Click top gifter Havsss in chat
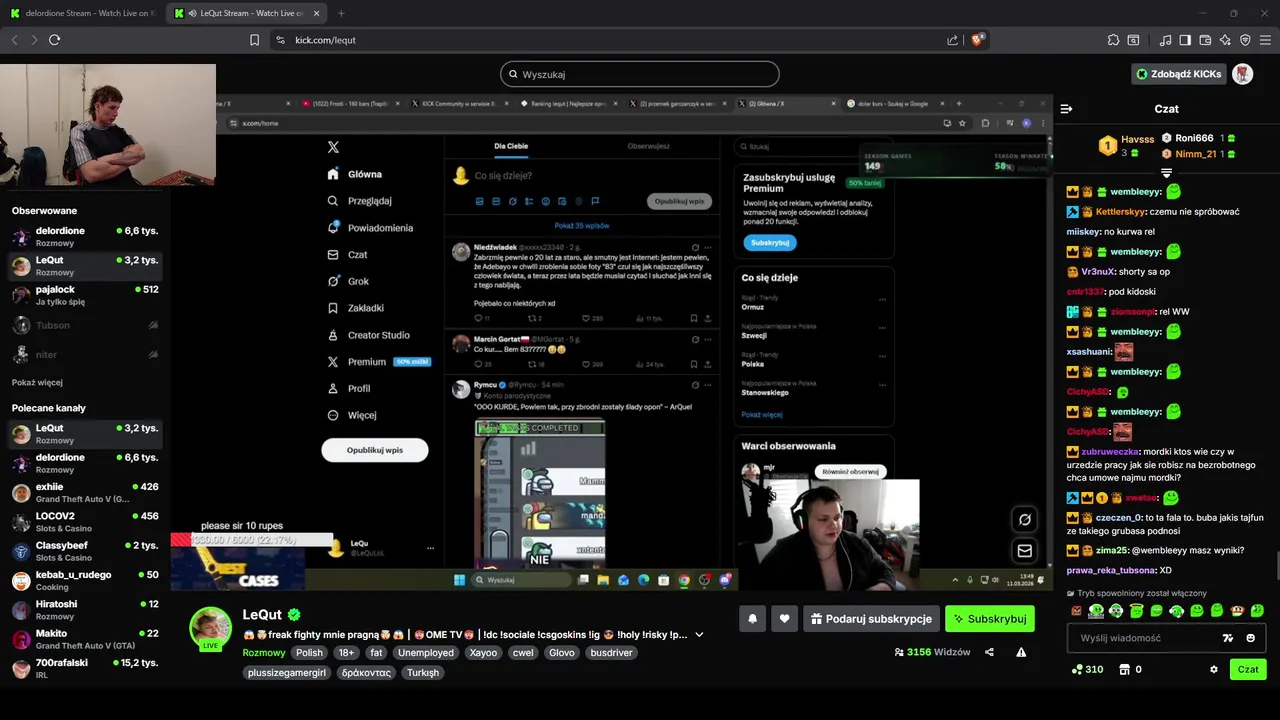1280x720 pixels. (x=1137, y=139)
